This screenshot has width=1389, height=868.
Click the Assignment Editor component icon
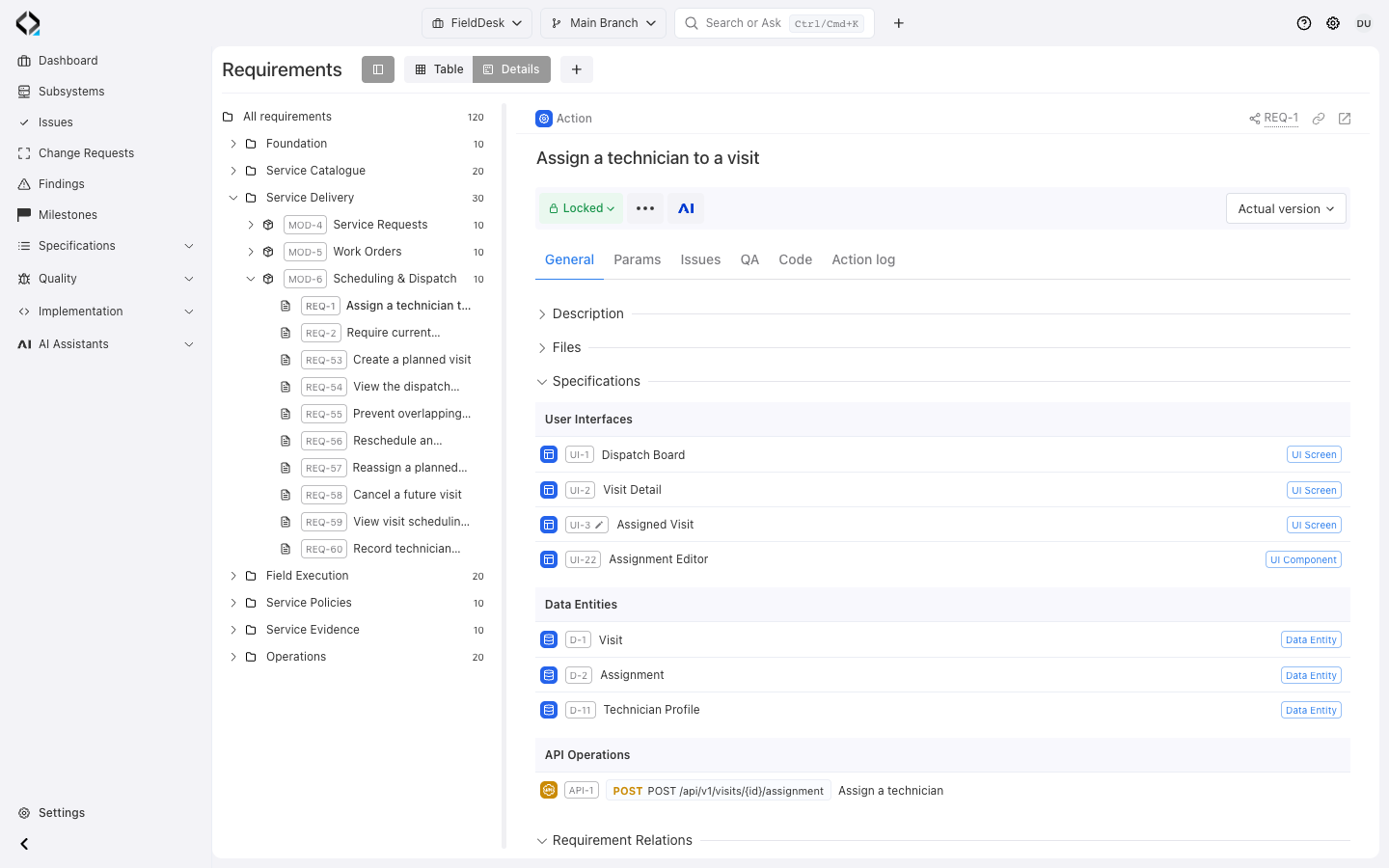[549, 559]
